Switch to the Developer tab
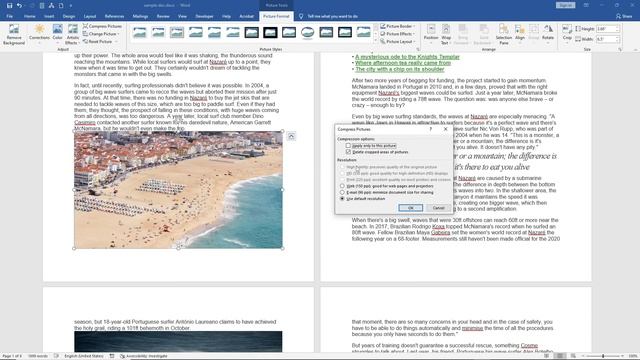Viewport: 640px width, 360px height. (204, 16)
